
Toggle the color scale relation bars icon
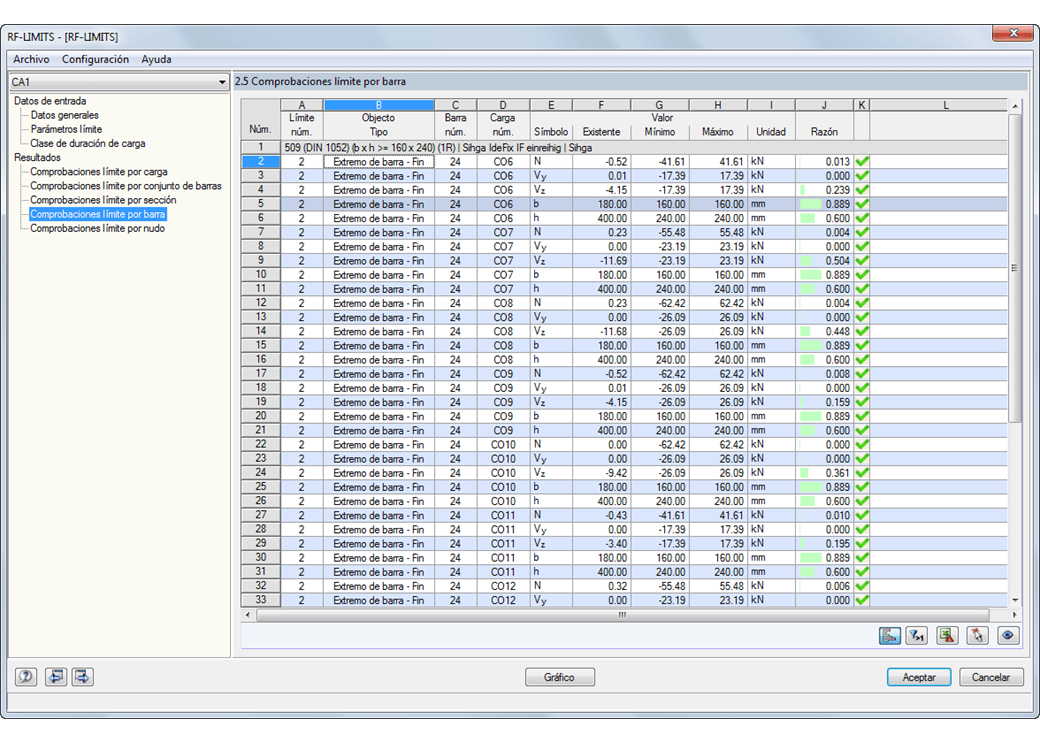point(889,635)
